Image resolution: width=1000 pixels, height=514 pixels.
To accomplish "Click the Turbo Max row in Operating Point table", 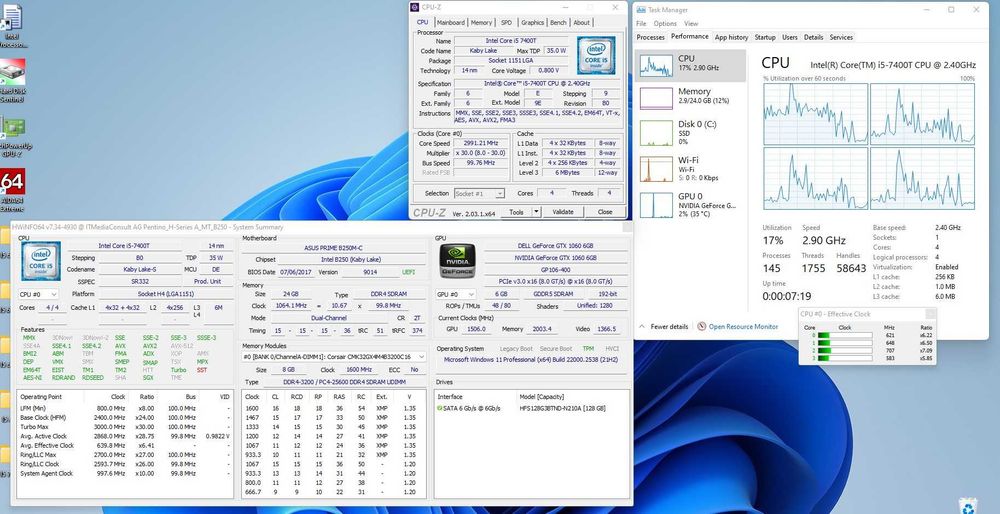I will pos(124,427).
